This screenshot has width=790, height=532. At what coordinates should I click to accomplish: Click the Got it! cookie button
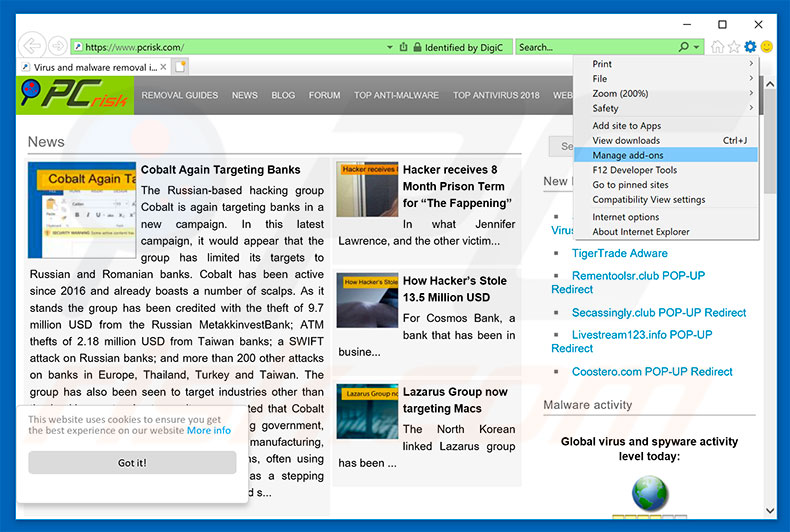pos(132,462)
